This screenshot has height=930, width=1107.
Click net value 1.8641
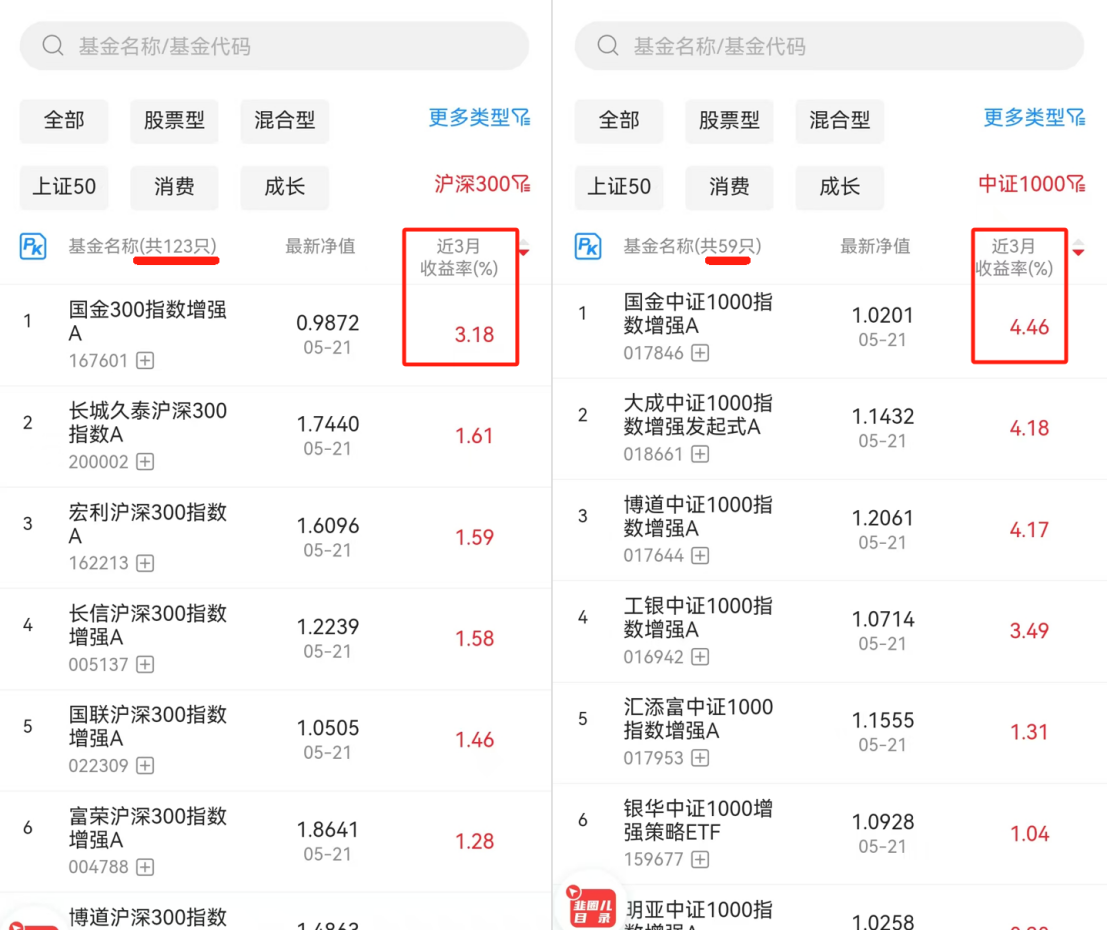point(328,830)
